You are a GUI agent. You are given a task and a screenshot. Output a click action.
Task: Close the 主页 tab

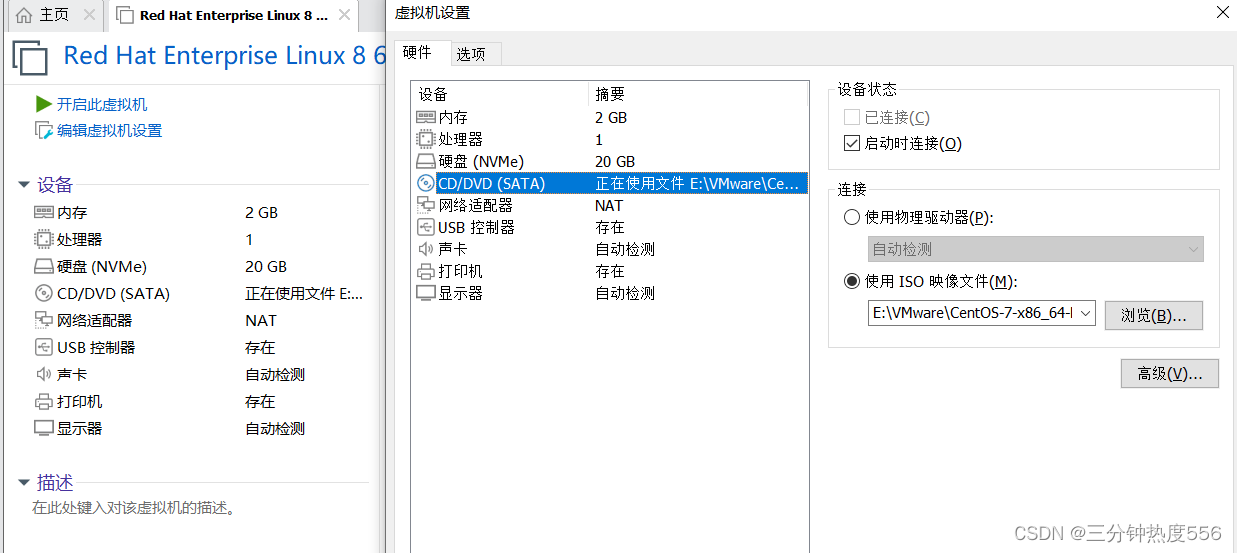[x=88, y=15]
